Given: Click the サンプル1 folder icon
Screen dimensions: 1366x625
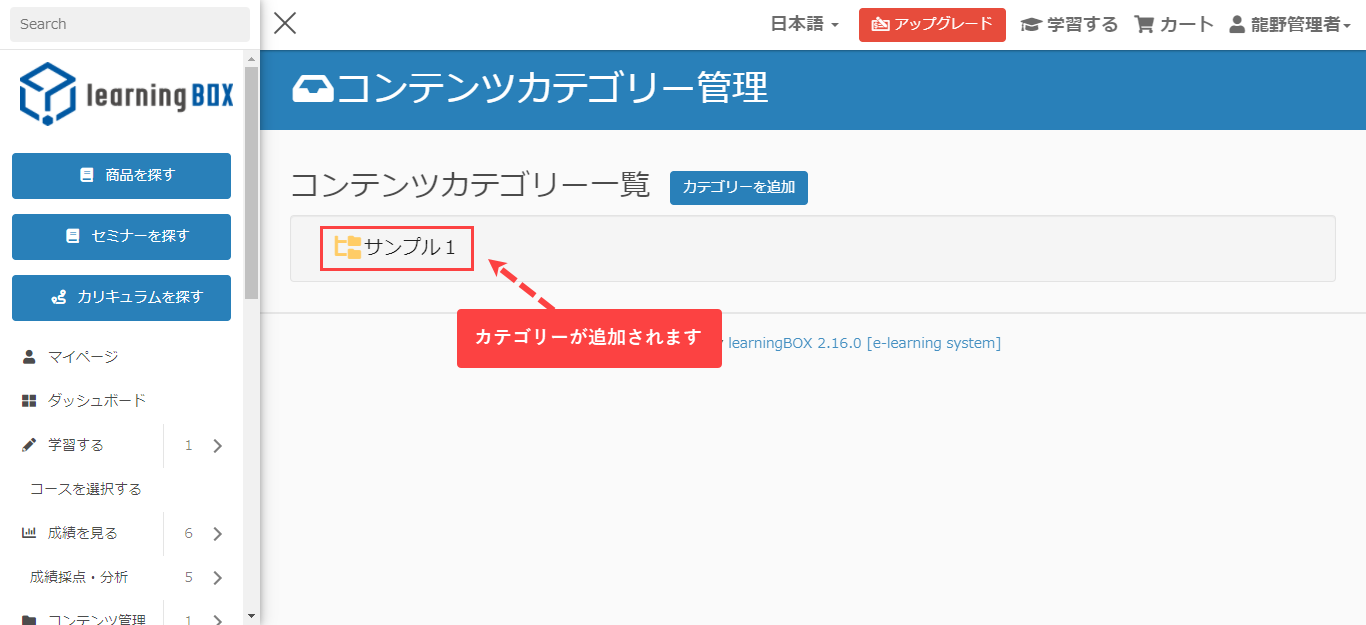Looking at the screenshot, I should click(348, 247).
